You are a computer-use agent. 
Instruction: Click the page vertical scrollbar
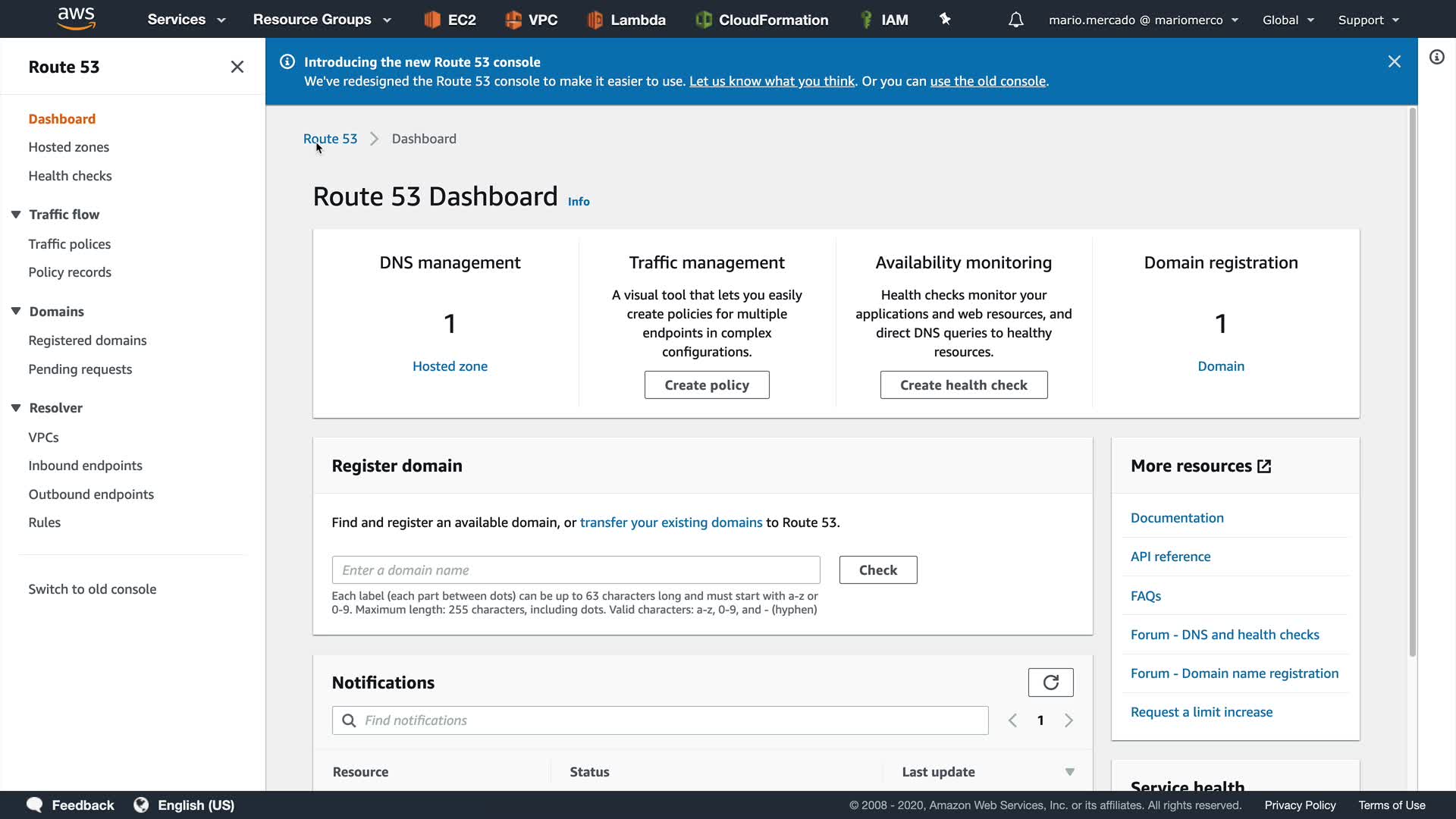(1412, 379)
